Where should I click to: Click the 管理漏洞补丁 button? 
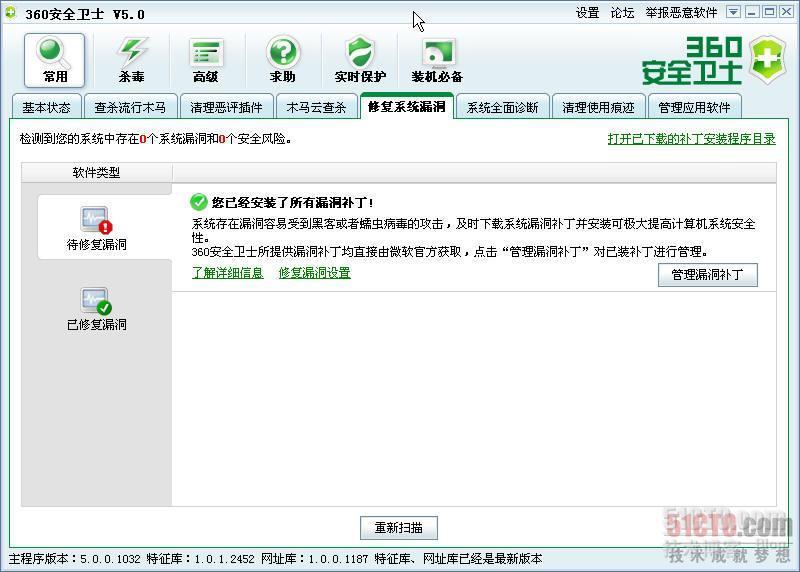[x=708, y=275]
